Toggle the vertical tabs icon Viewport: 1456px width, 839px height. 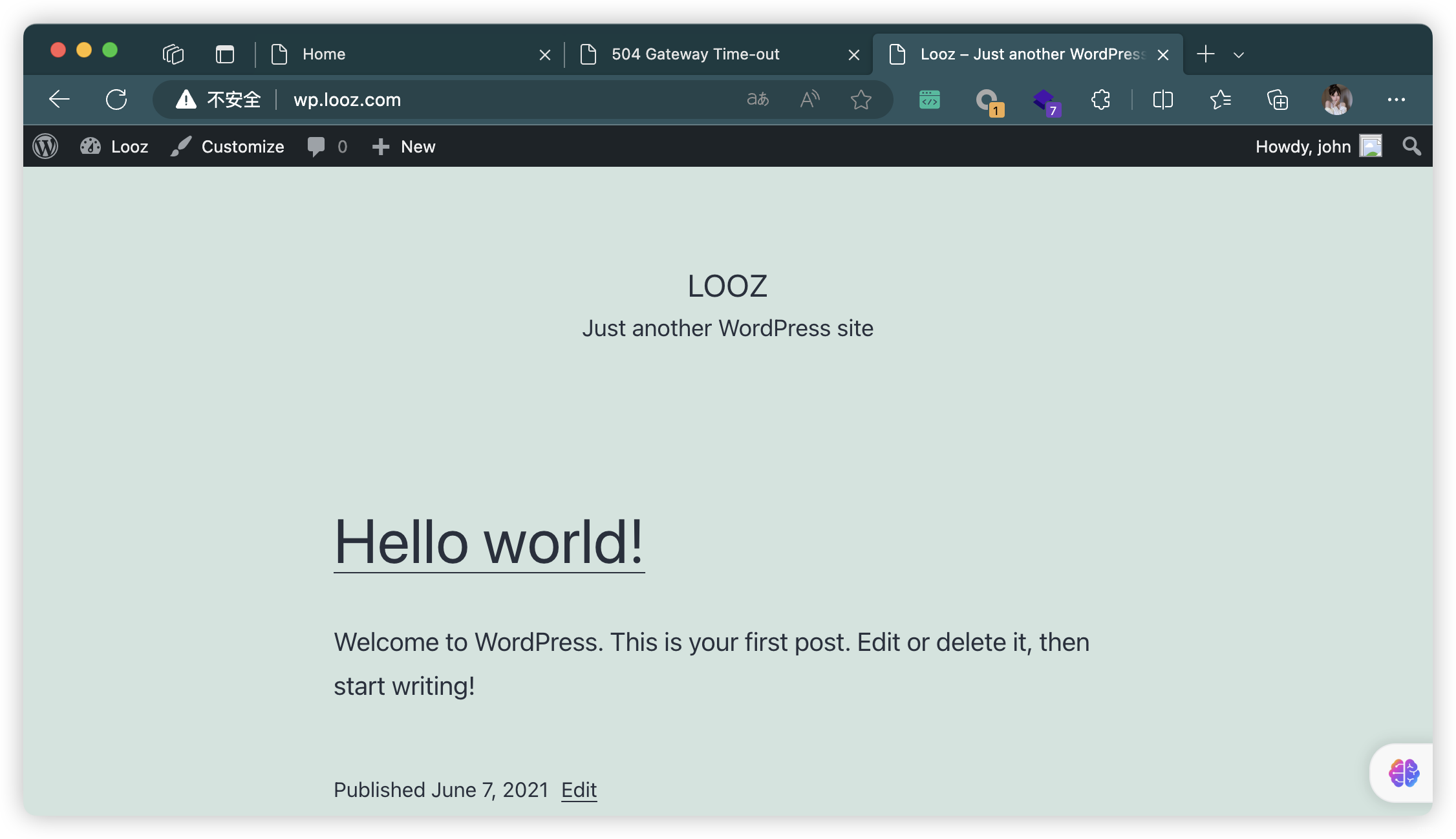tap(225, 54)
